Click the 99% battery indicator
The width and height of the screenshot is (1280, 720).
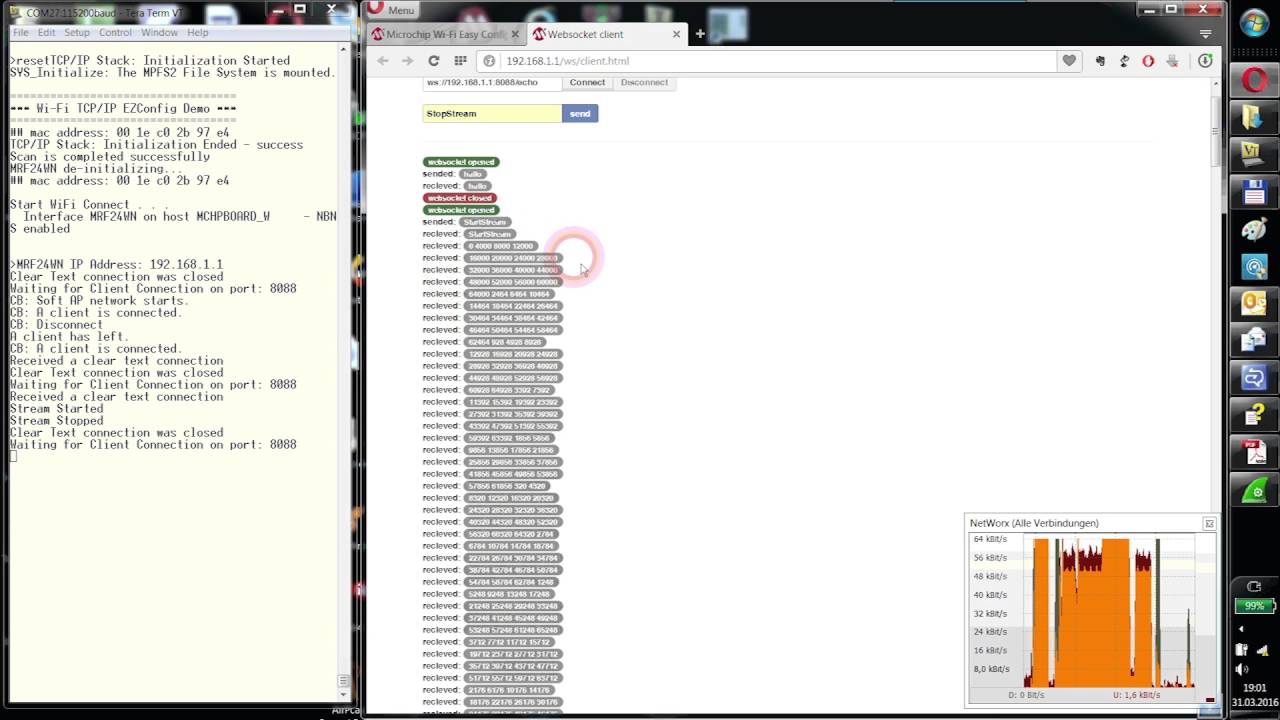point(1253,606)
